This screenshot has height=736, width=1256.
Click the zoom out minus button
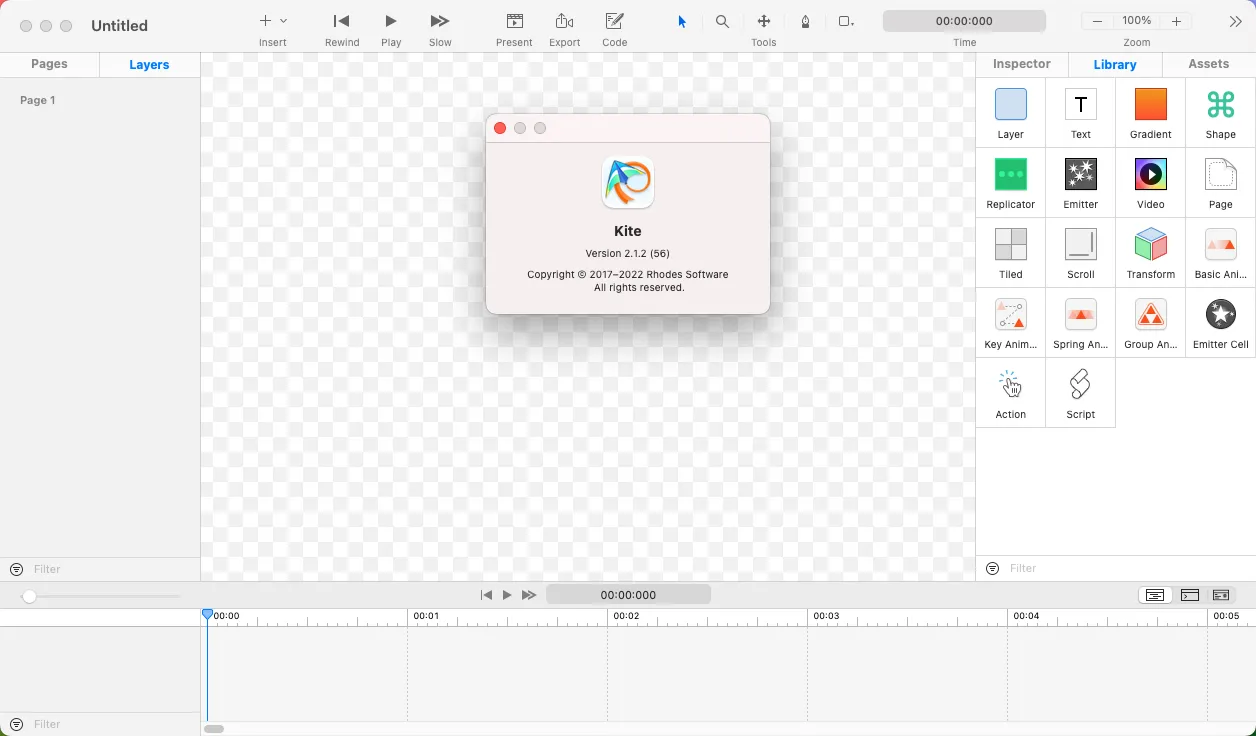click(x=1098, y=21)
